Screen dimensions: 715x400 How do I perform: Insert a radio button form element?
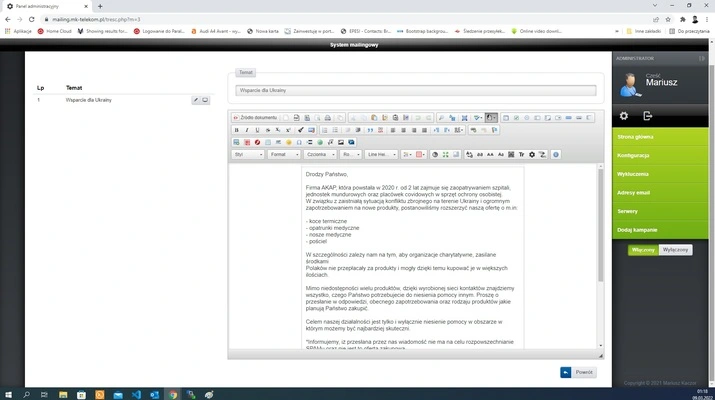(527, 118)
